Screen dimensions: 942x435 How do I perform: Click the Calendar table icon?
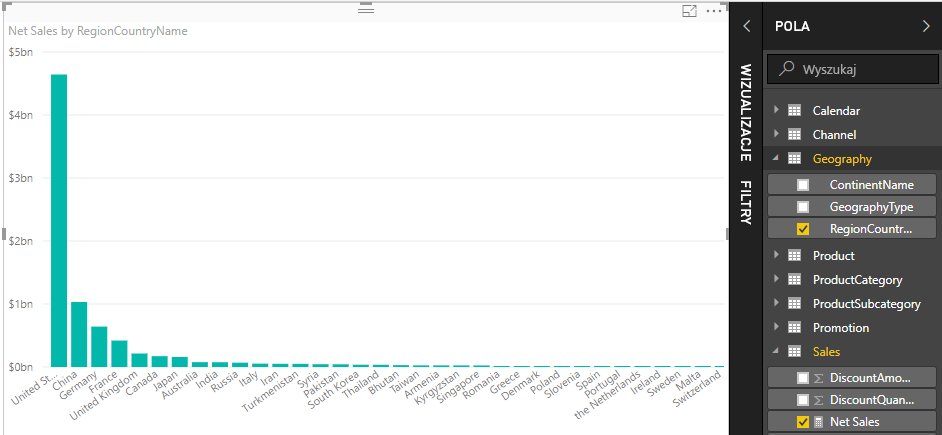click(x=794, y=111)
